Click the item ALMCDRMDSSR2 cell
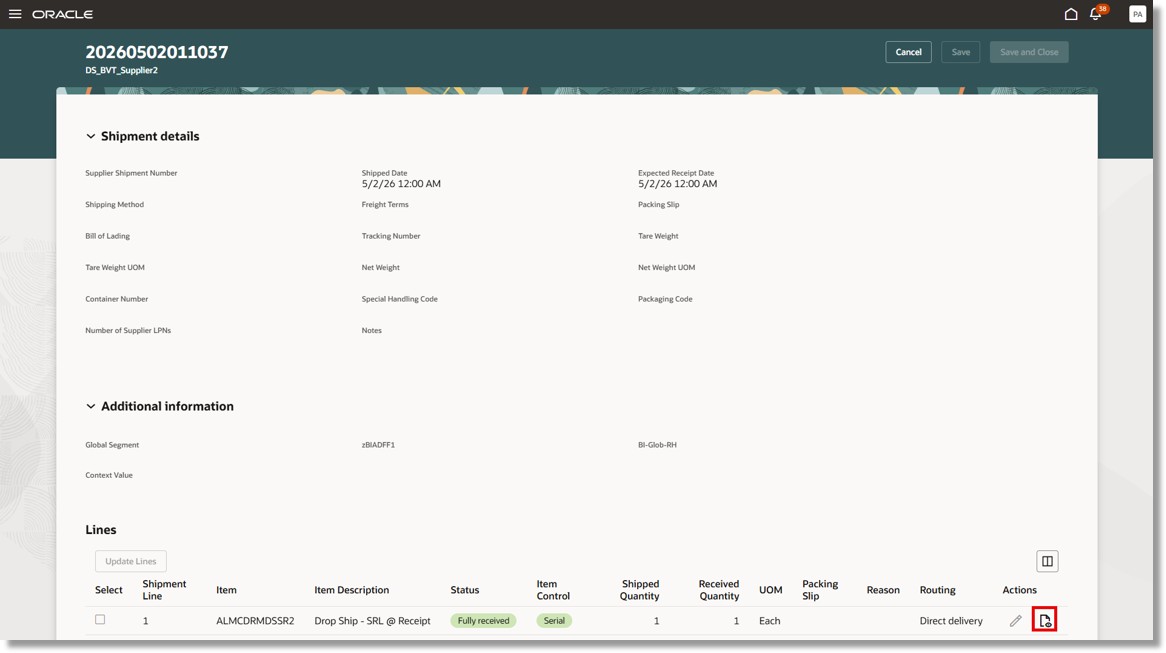 point(255,620)
